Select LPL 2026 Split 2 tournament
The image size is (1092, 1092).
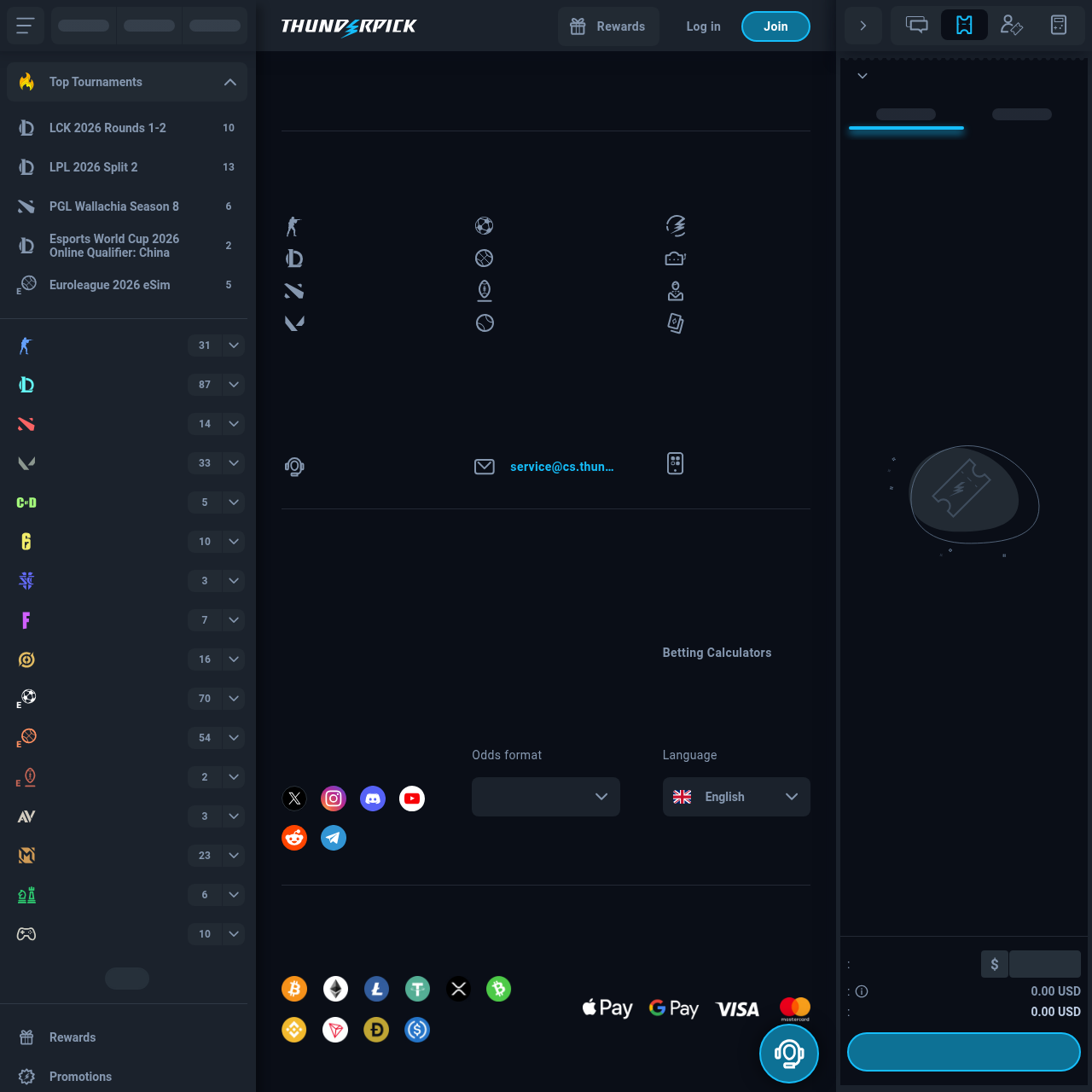click(94, 167)
